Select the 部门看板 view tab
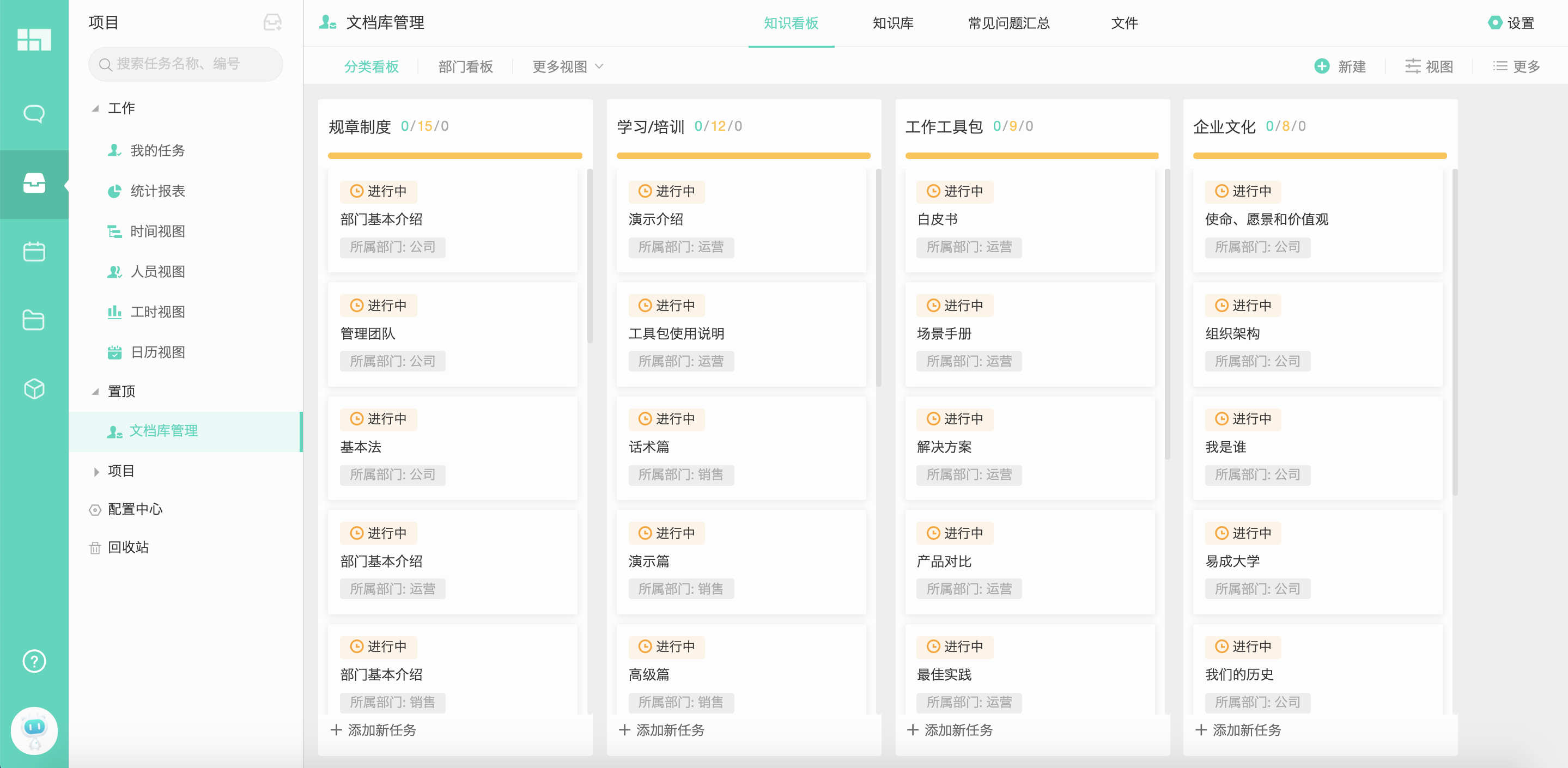This screenshot has height=768, width=1568. point(465,66)
